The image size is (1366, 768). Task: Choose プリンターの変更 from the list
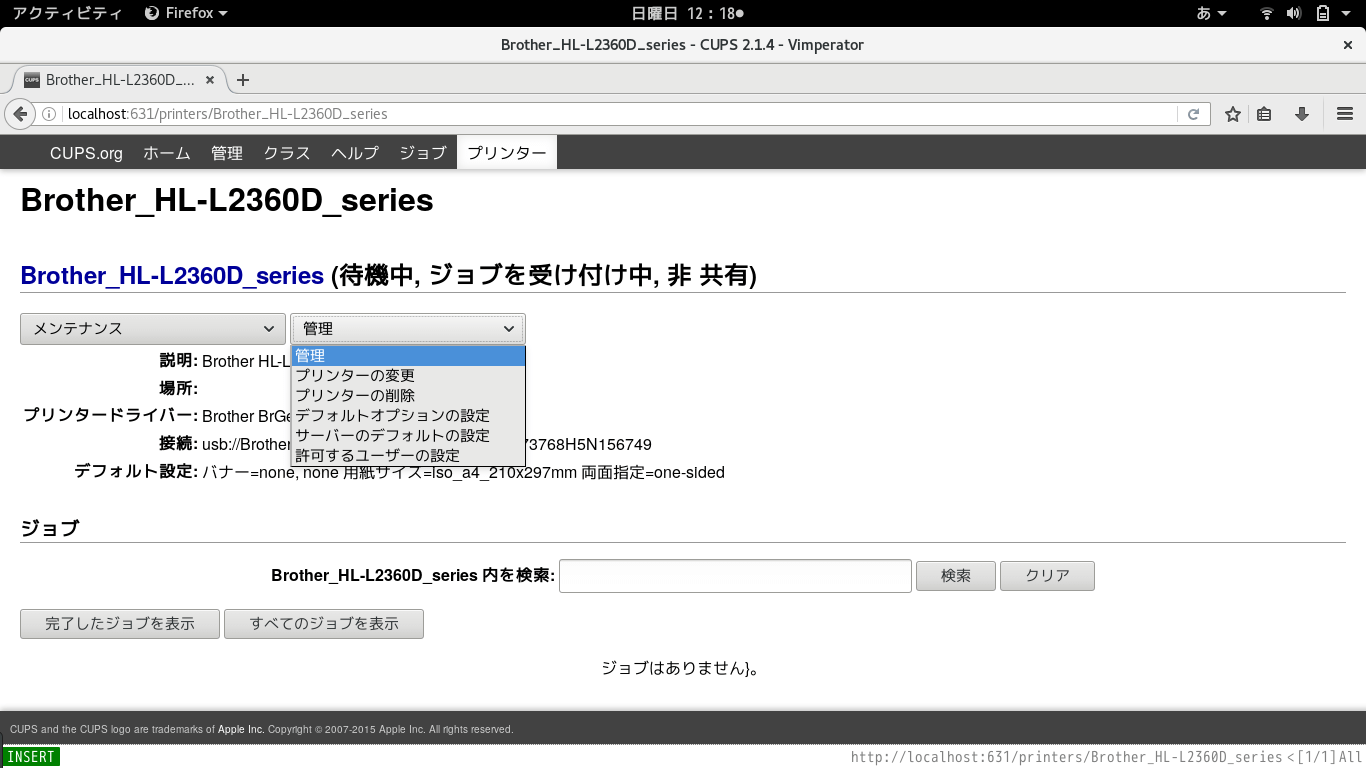(x=408, y=376)
